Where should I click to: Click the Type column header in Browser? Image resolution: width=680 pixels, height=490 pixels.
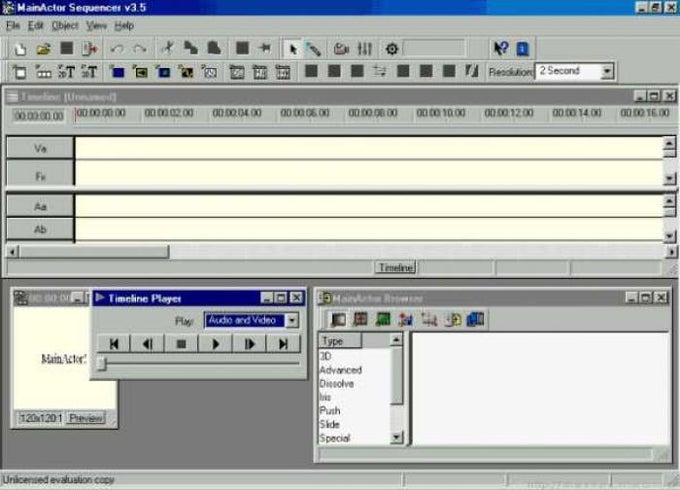(x=340, y=341)
